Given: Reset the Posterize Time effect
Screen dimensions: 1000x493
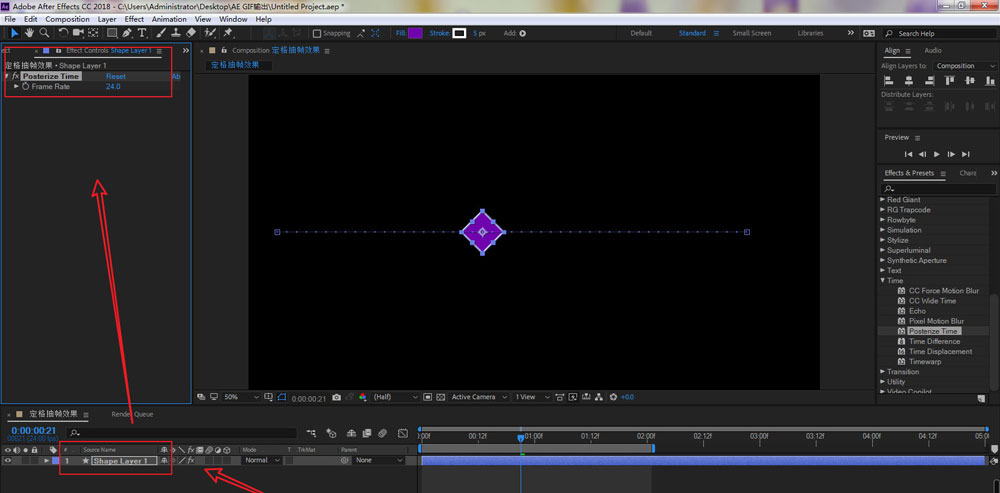Looking at the screenshot, I should pos(116,76).
